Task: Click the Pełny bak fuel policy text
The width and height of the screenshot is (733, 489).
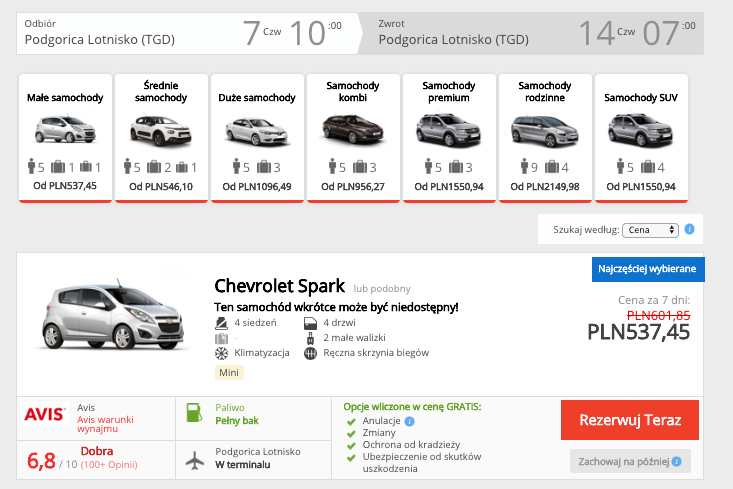Action: 237,421
